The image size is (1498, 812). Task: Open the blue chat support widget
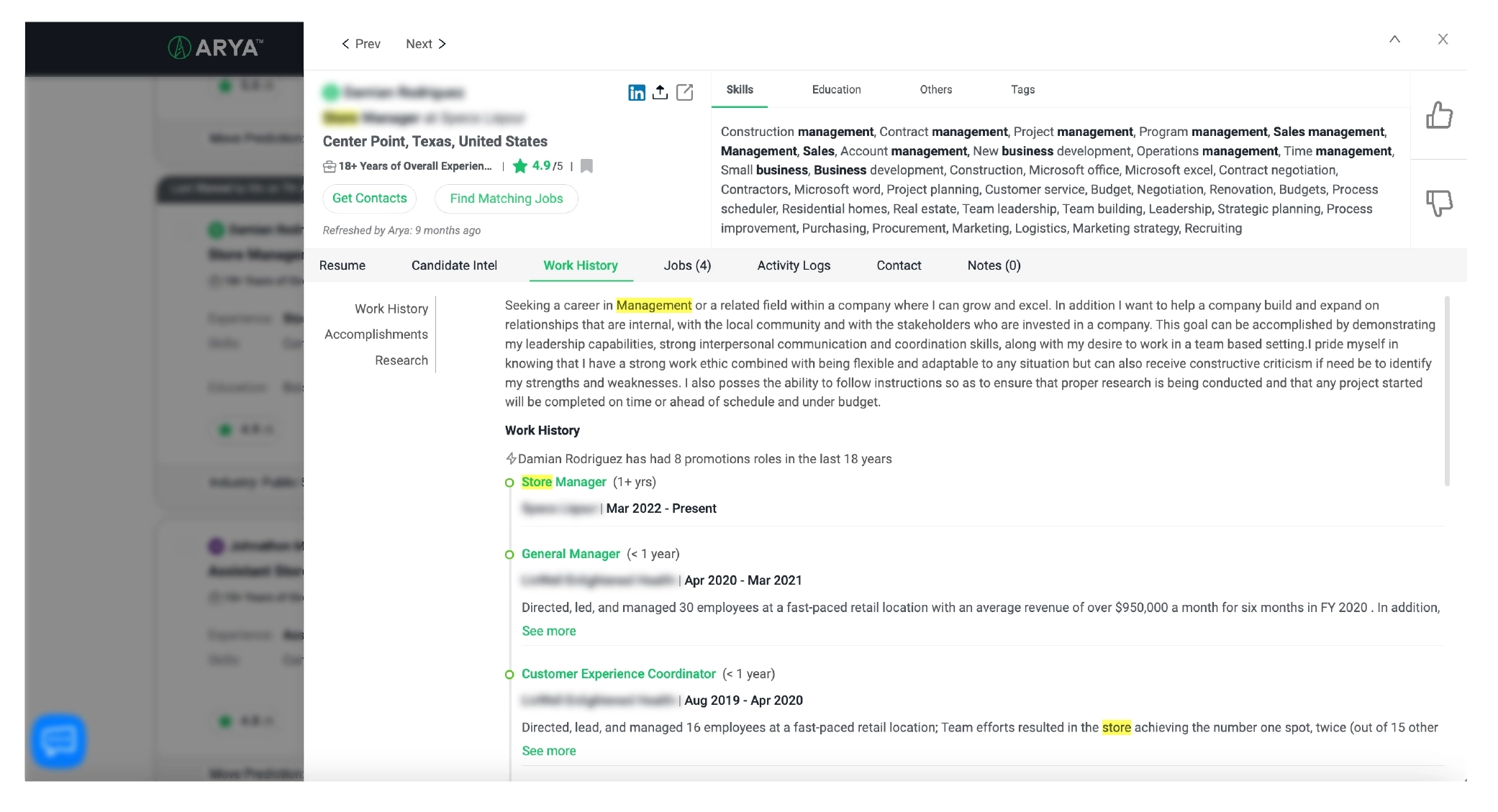pos(58,740)
